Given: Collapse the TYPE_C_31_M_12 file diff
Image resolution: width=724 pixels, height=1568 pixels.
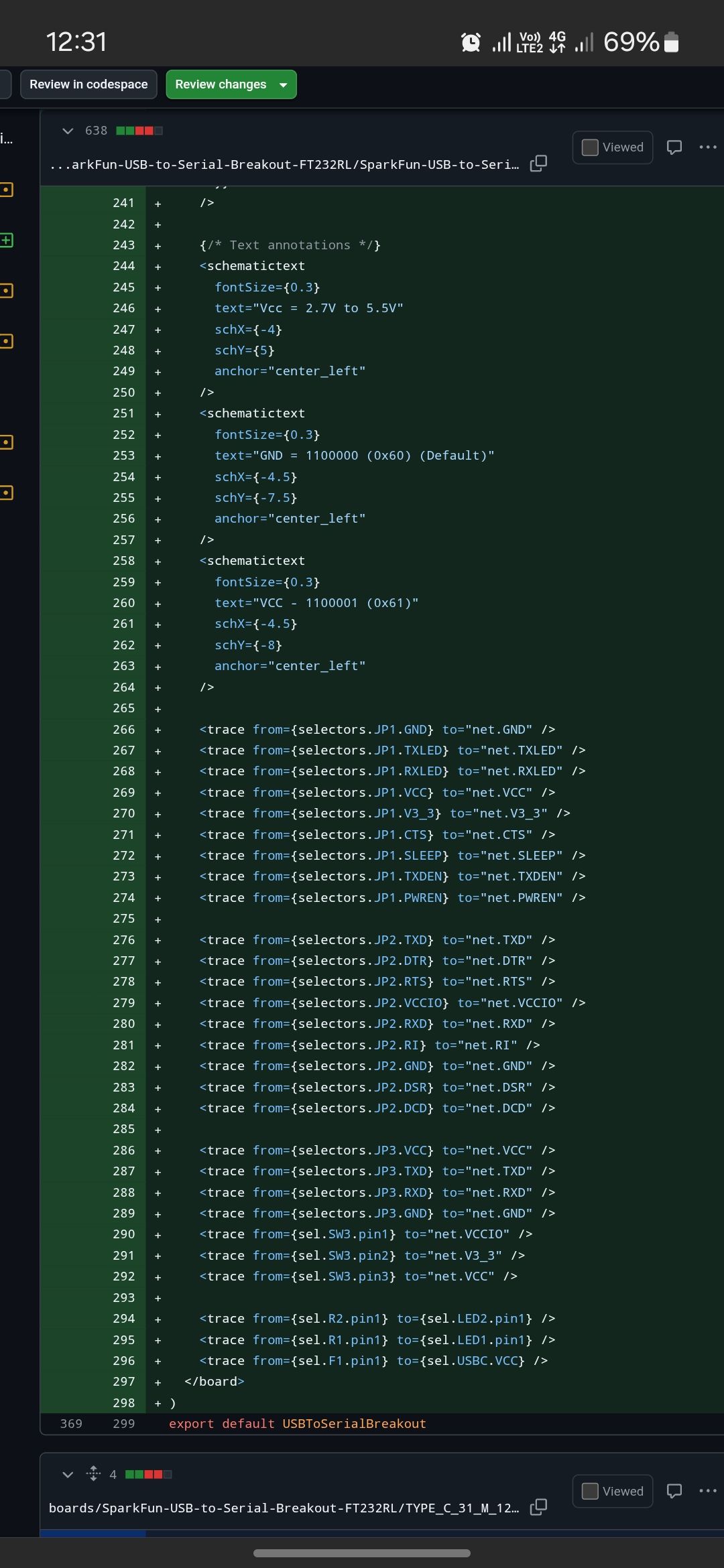Looking at the screenshot, I should tap(67, 1474).
